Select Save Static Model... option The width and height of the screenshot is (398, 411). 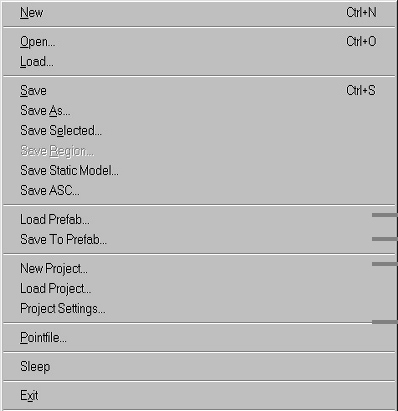(x=199, y=171)
